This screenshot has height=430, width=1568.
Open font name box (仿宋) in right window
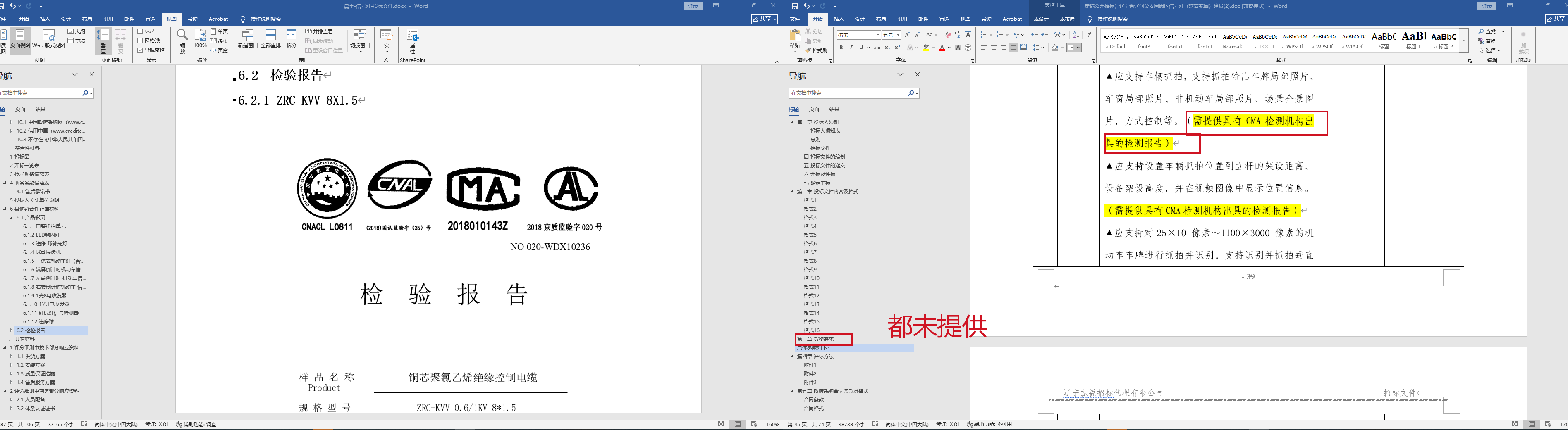(858, 35)
